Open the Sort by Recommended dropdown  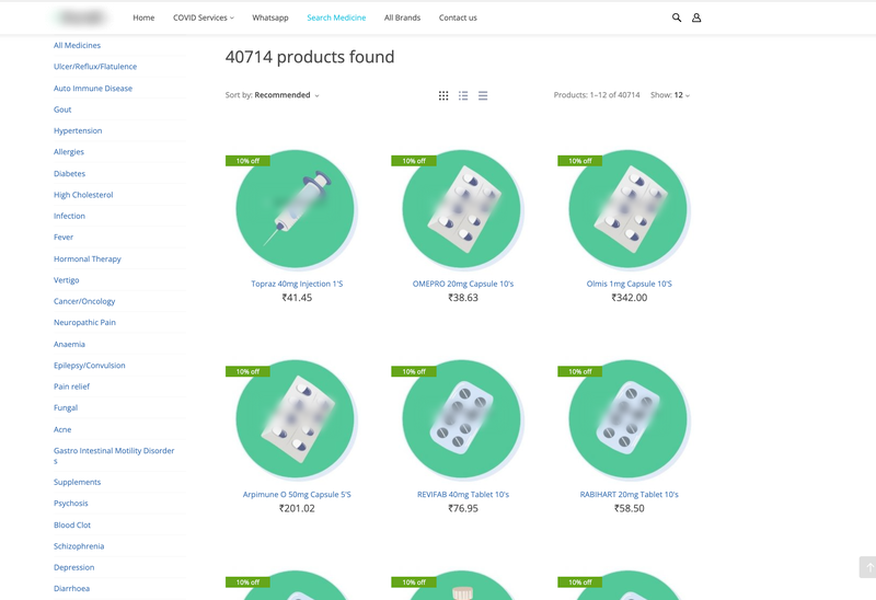tap(272, 96)
